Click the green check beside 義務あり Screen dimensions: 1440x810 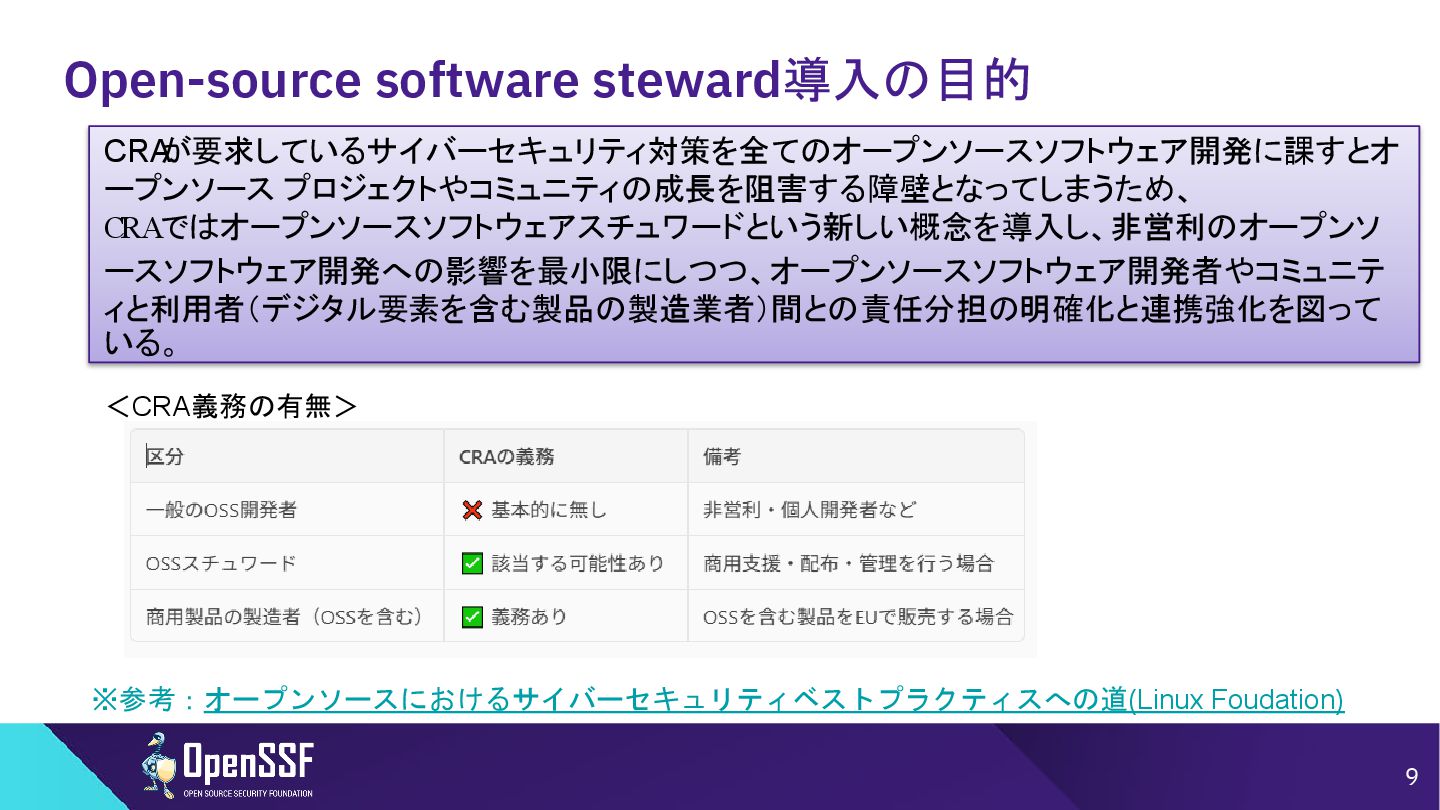pos(473,617)
